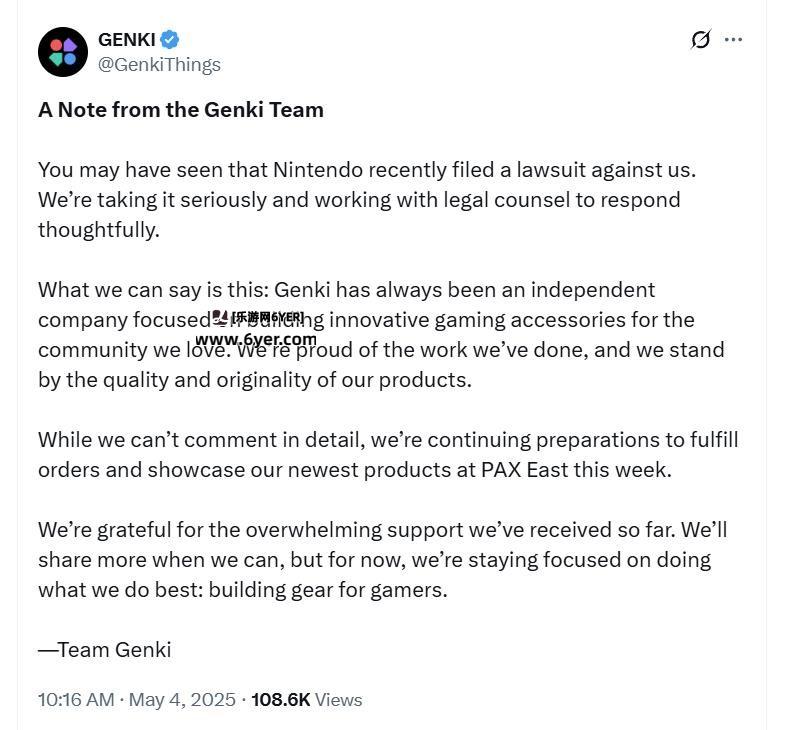Click the '—Team Genki' signature
This screenshot has width=795, height=730.
105,650
